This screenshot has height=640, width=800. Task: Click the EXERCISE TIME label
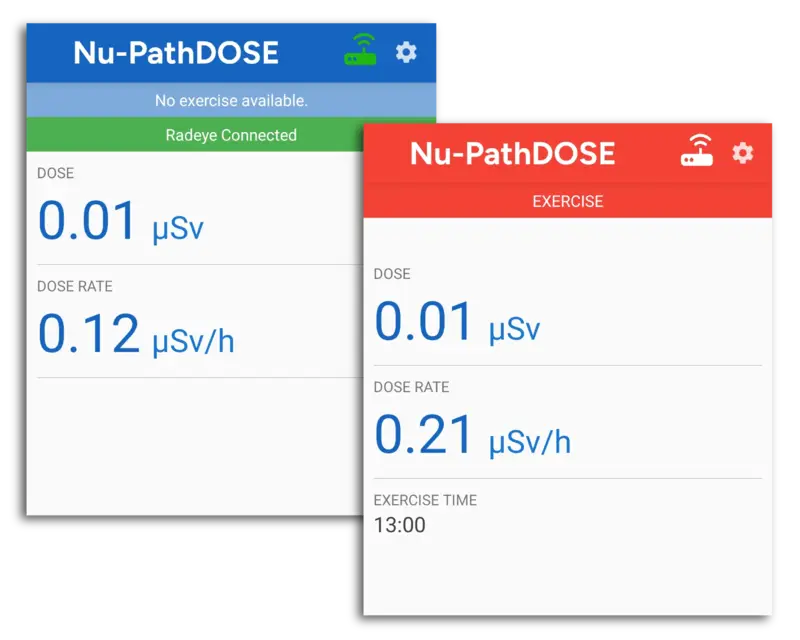tap(425, 500)
